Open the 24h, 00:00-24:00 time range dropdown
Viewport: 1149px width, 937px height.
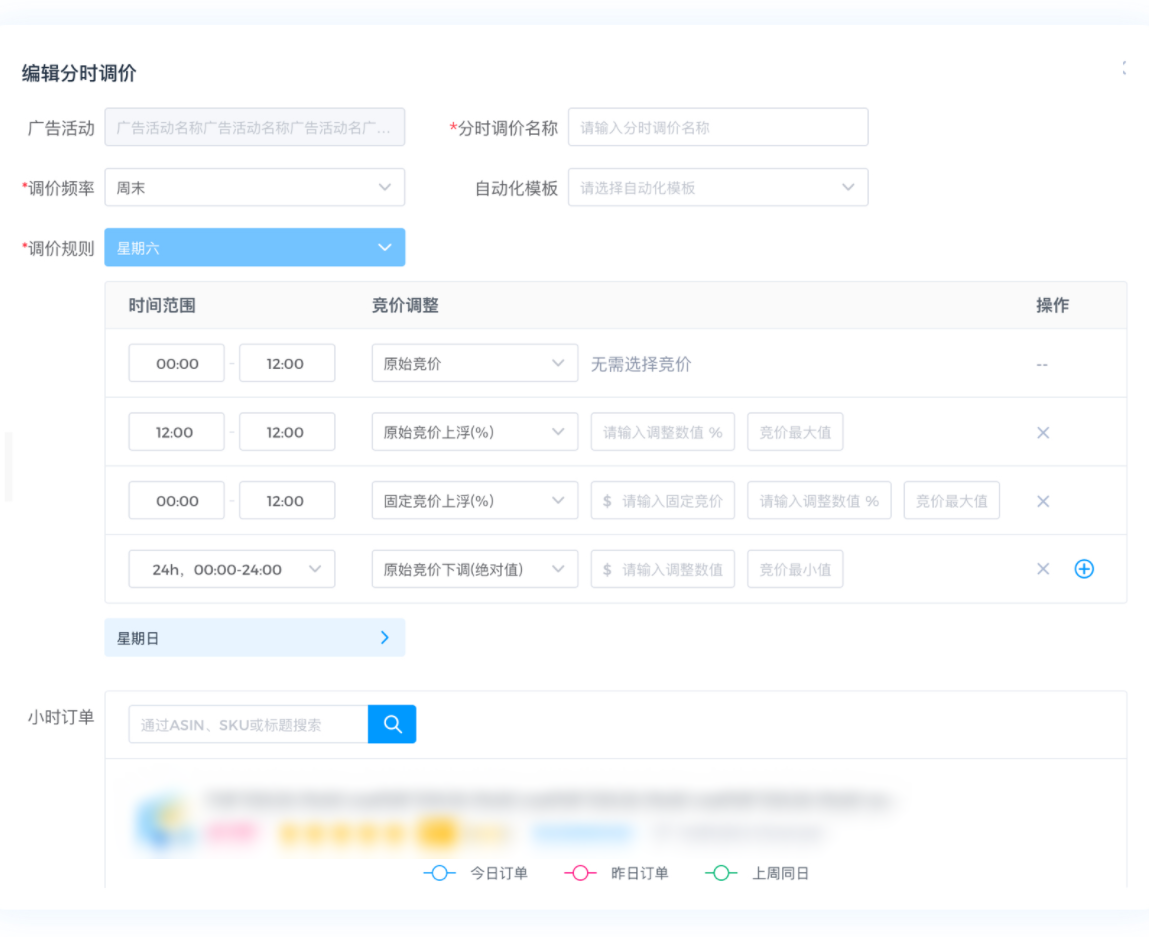click(x=231, y=569)
